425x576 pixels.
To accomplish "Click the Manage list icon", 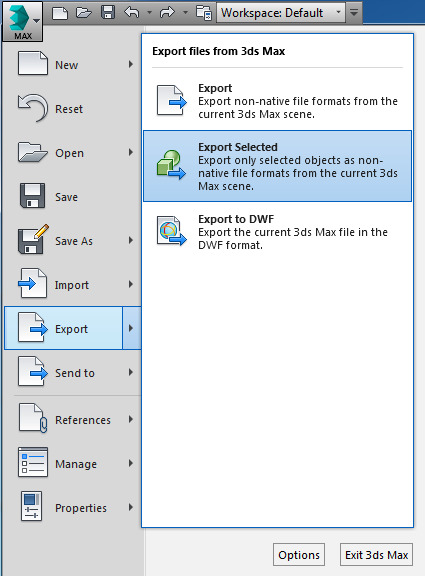I will 33,462.
